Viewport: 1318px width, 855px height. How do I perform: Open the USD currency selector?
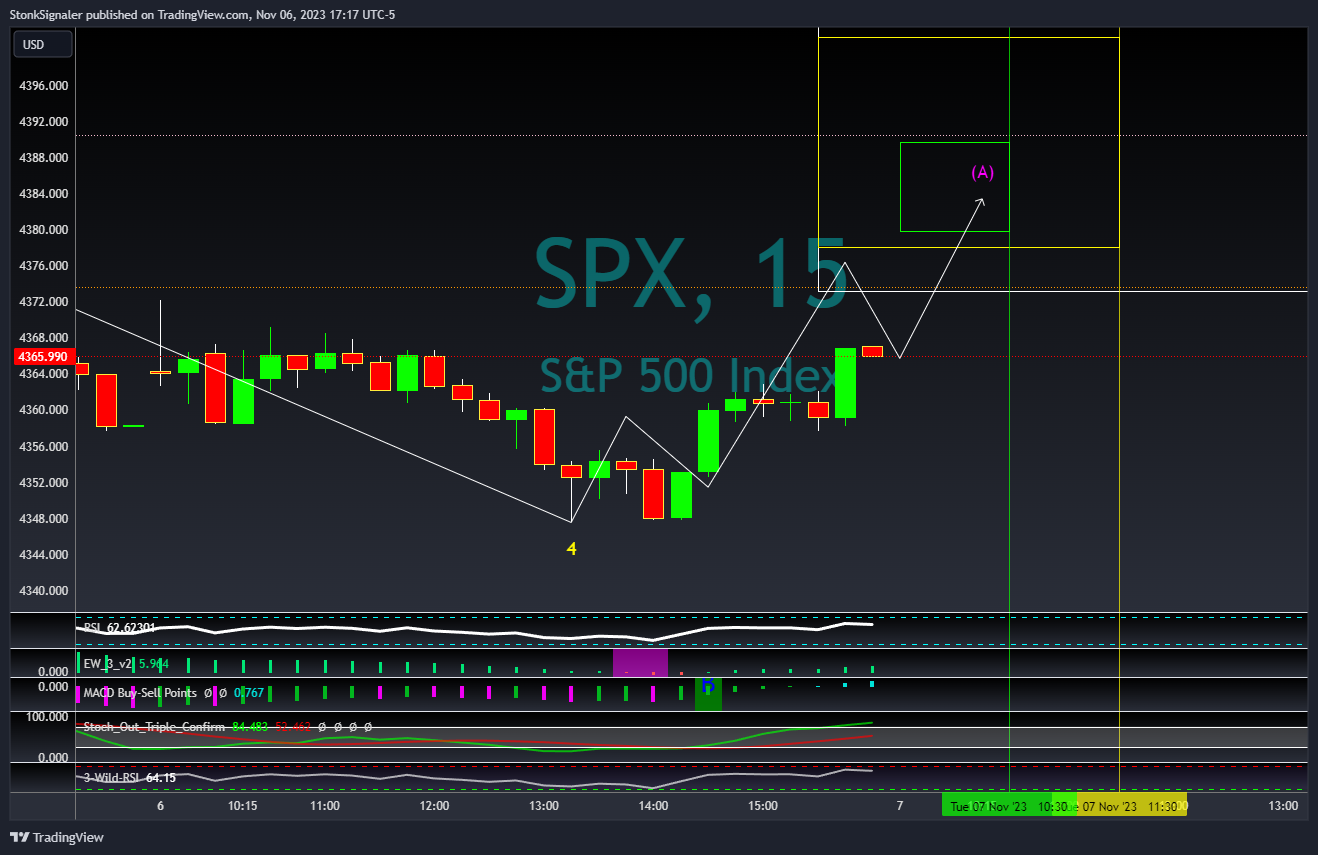(41, 44)
